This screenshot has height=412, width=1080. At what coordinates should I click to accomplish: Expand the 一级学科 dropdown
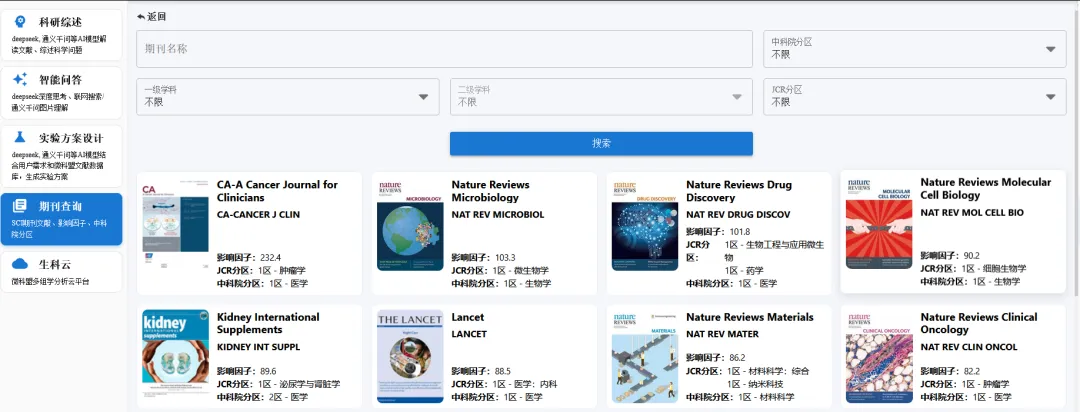[288, 96]
